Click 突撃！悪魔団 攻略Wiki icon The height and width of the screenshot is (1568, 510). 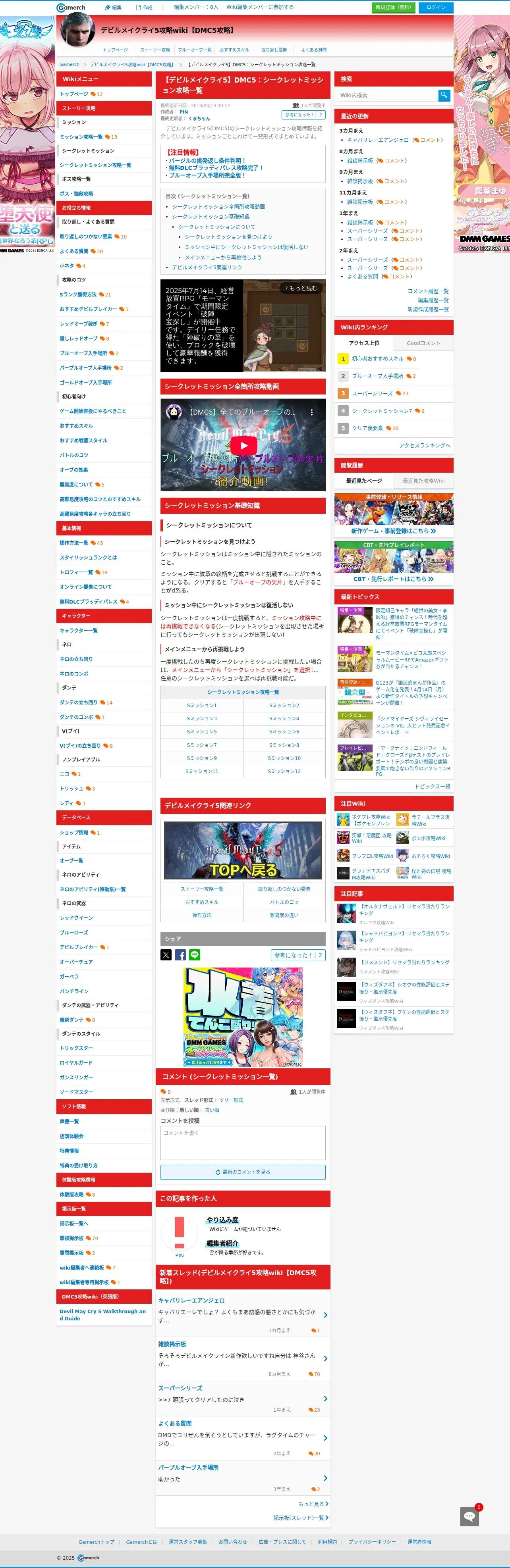click(x=343, y=837)
